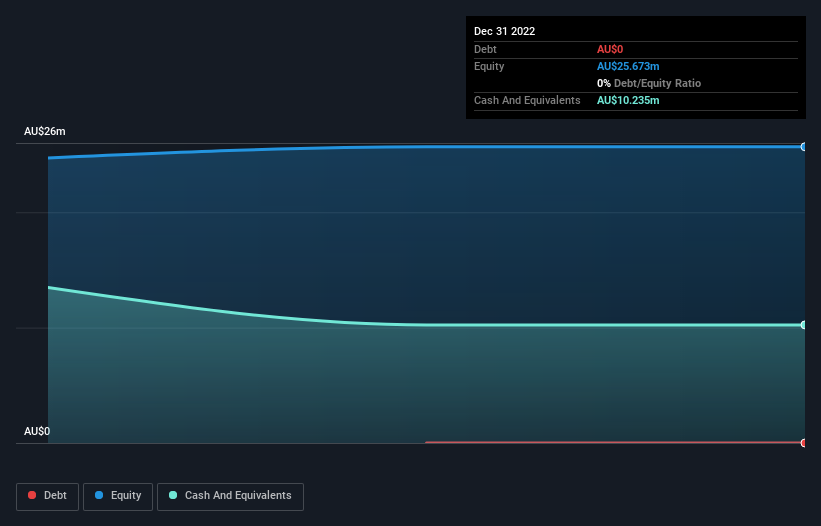This screenshot has height=526, width=821.
Task: Click Cash And Equivalents label in tooltip
Action: pyautogui.click(x=527, y=100)
